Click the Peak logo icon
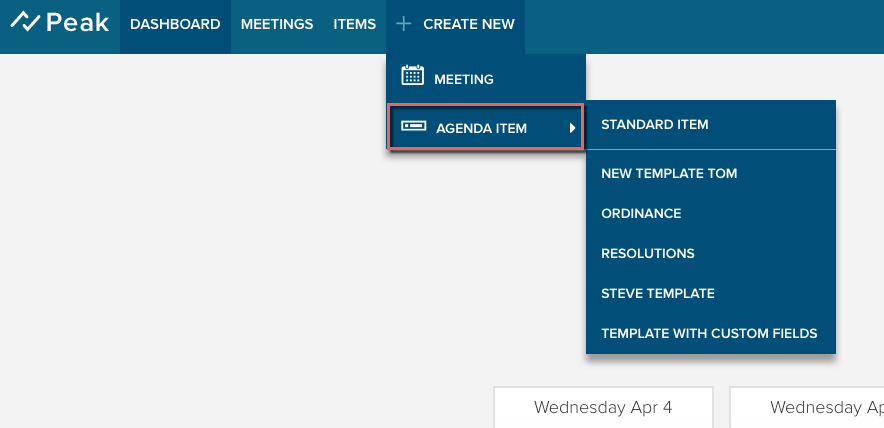884x428 pixels. point(24,23)
